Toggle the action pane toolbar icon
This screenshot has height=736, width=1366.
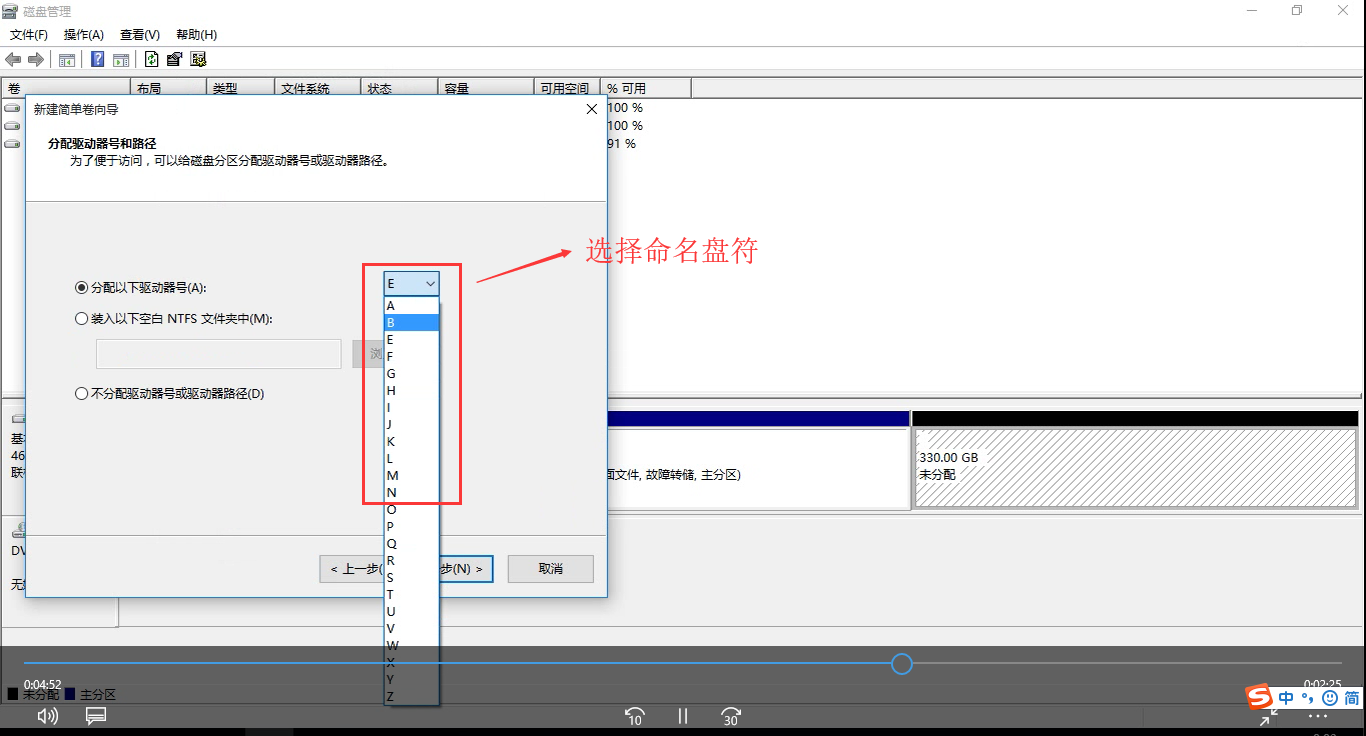click(x=121, y=59)
